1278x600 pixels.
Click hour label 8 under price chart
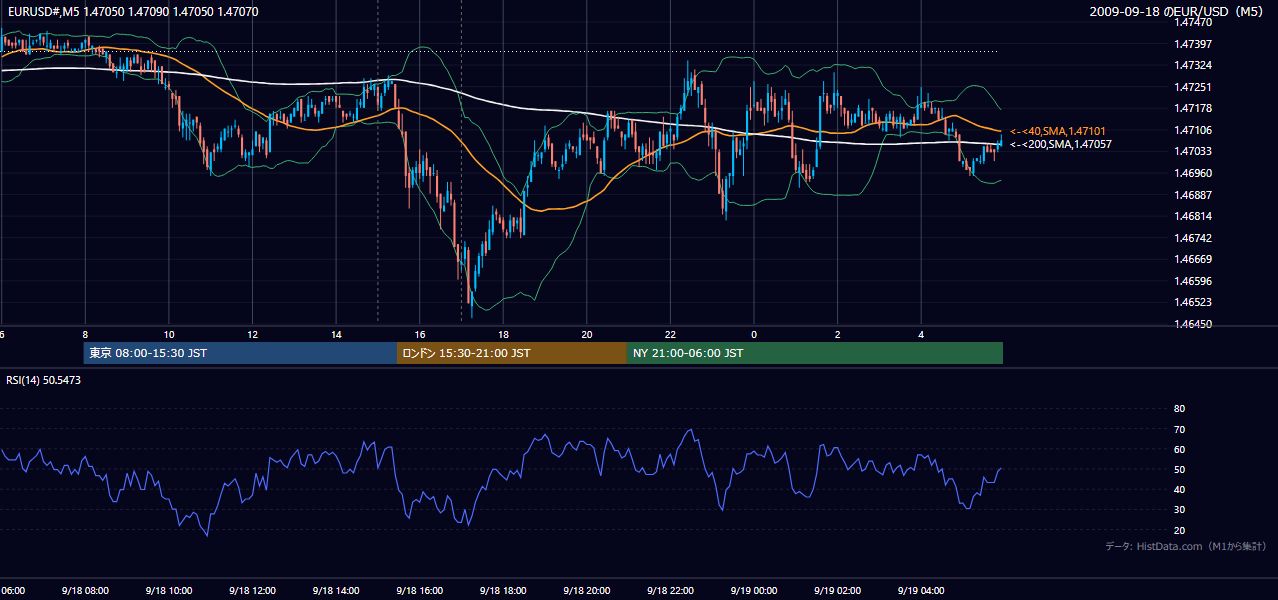click(x=85, y=335)
